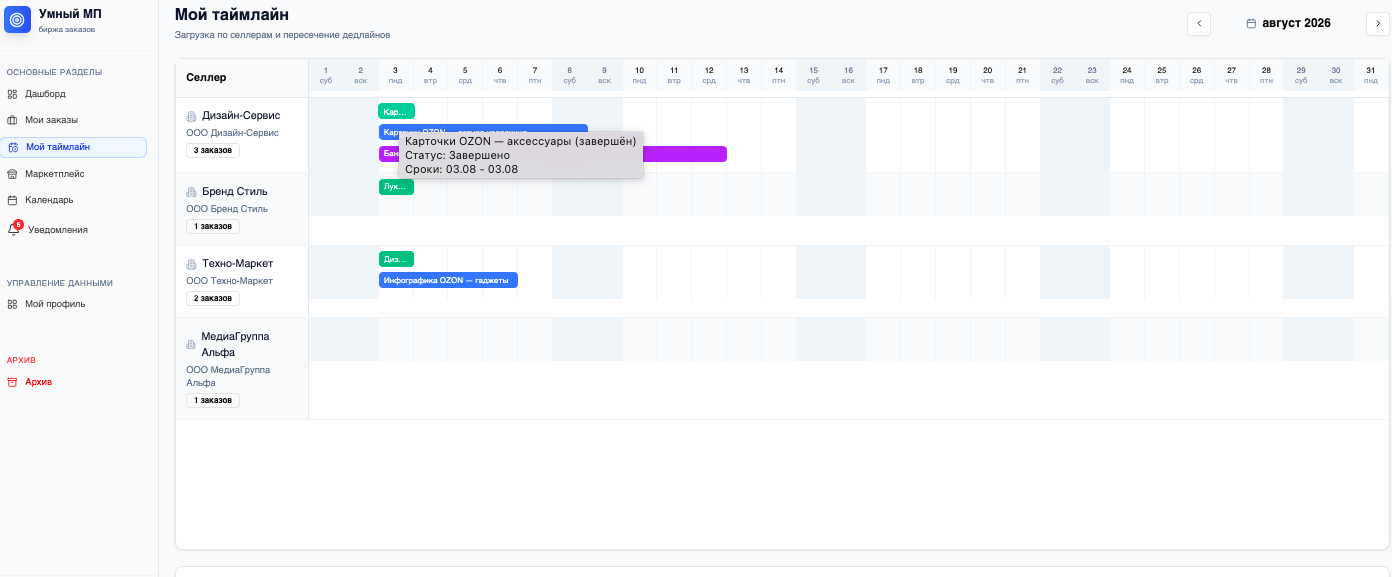Click the building icon beside Бренд Стиль
This screenshot has width=1392, height=577.
tap(191, 192)
